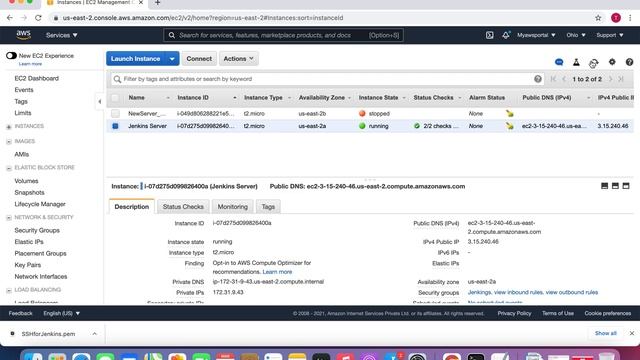Click the chat feedback bubble icon
Screen dimensions: 640x360
[x=559, y=62]
